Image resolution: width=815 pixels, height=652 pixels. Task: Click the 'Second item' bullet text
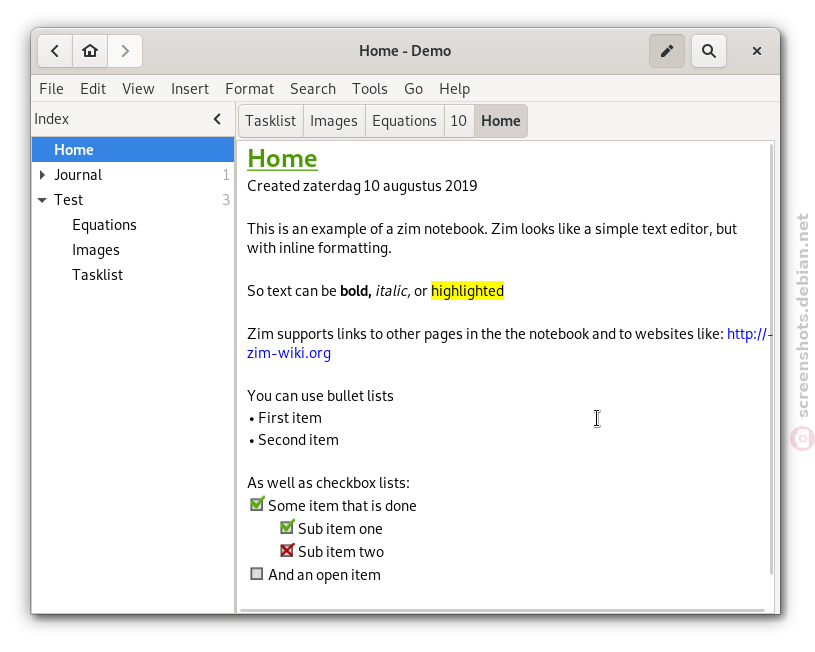pyautogui.click(x=298, y=440)
